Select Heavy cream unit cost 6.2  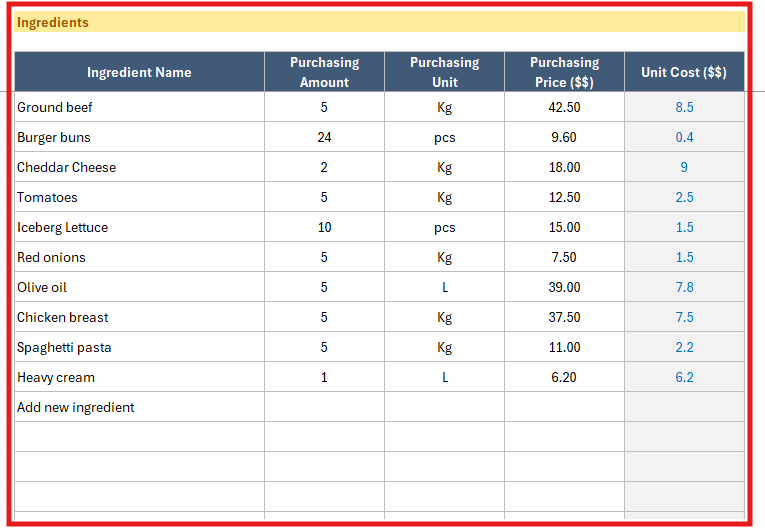(x=684, y=377)
